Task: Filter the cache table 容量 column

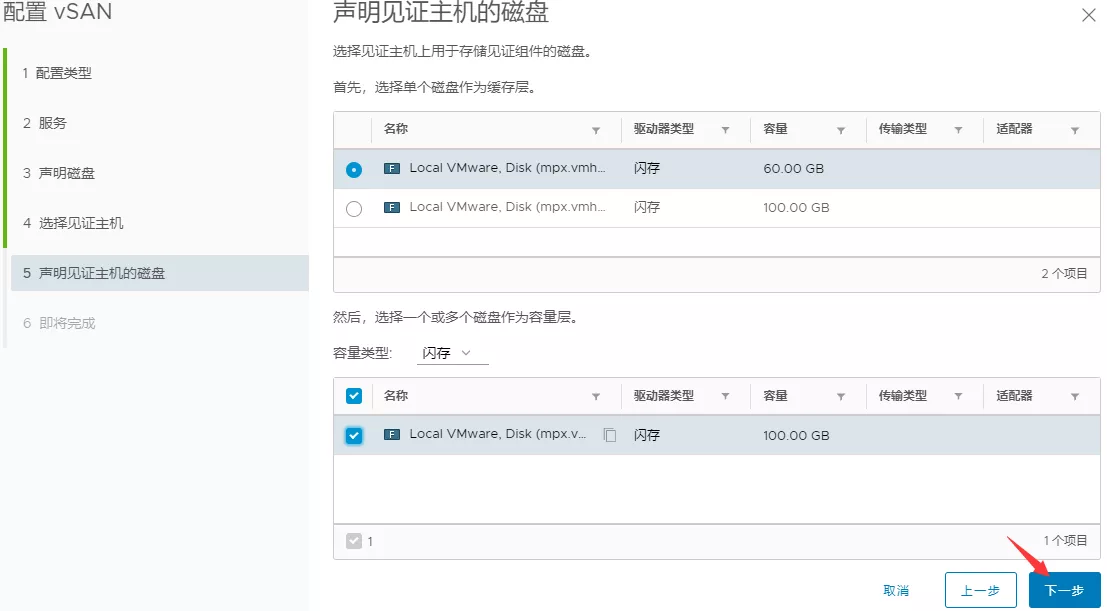Action: 841,130
